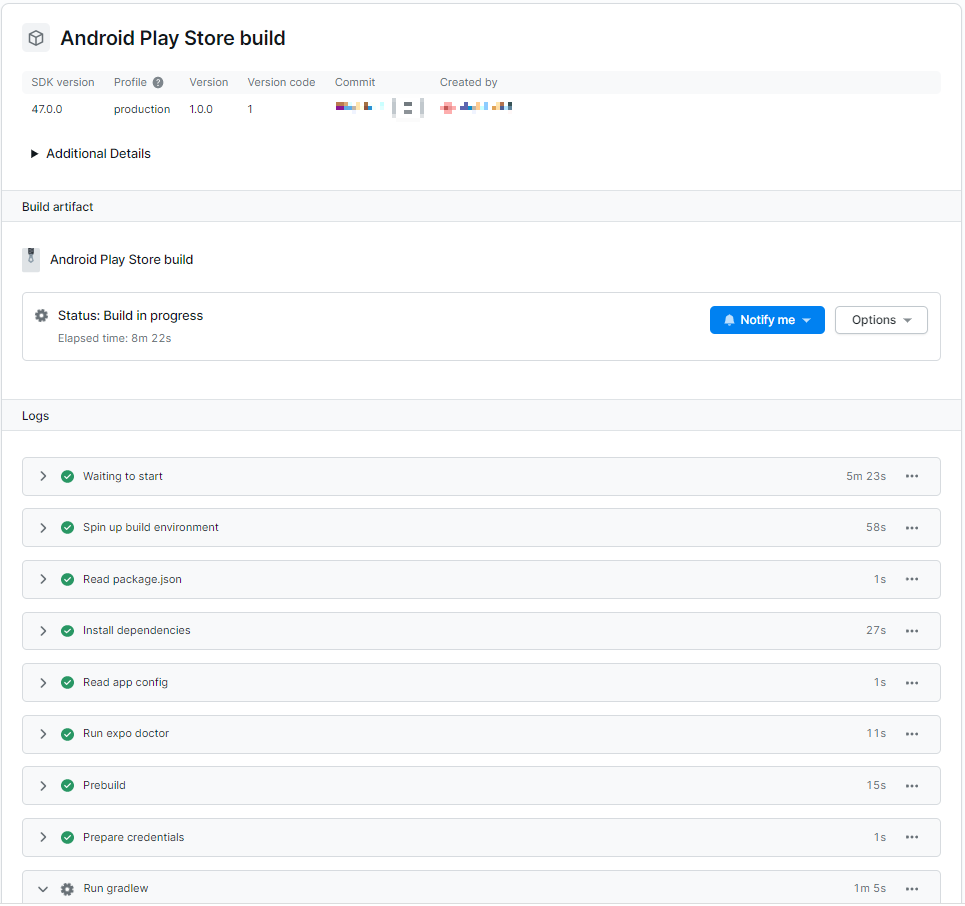Click the Status: Build in progress text
965x906 pixels.
(x=130, y=316)
